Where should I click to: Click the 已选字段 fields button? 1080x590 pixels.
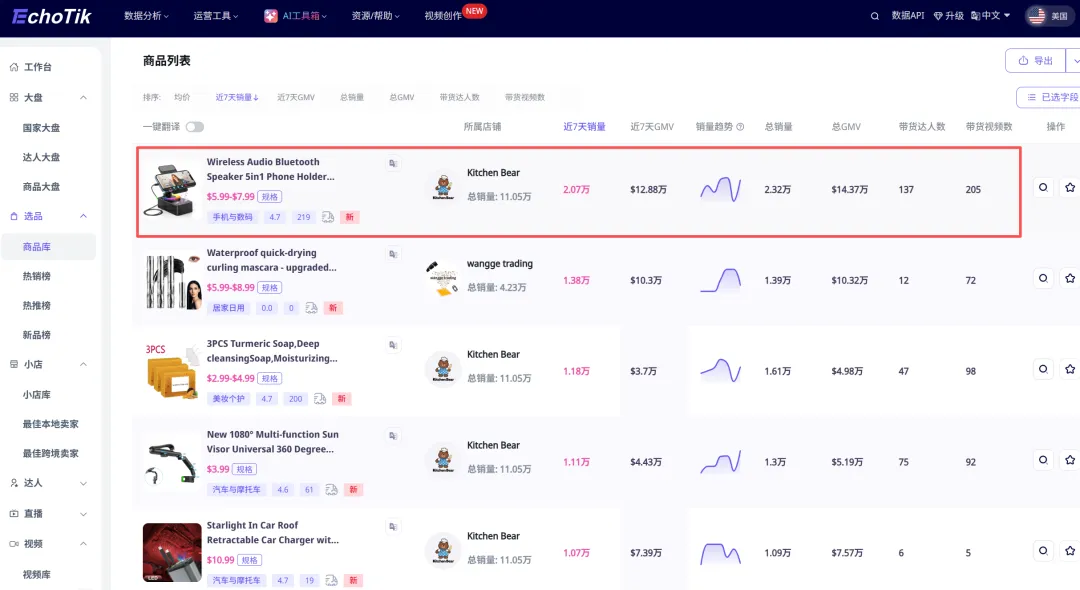(1052, 97)
